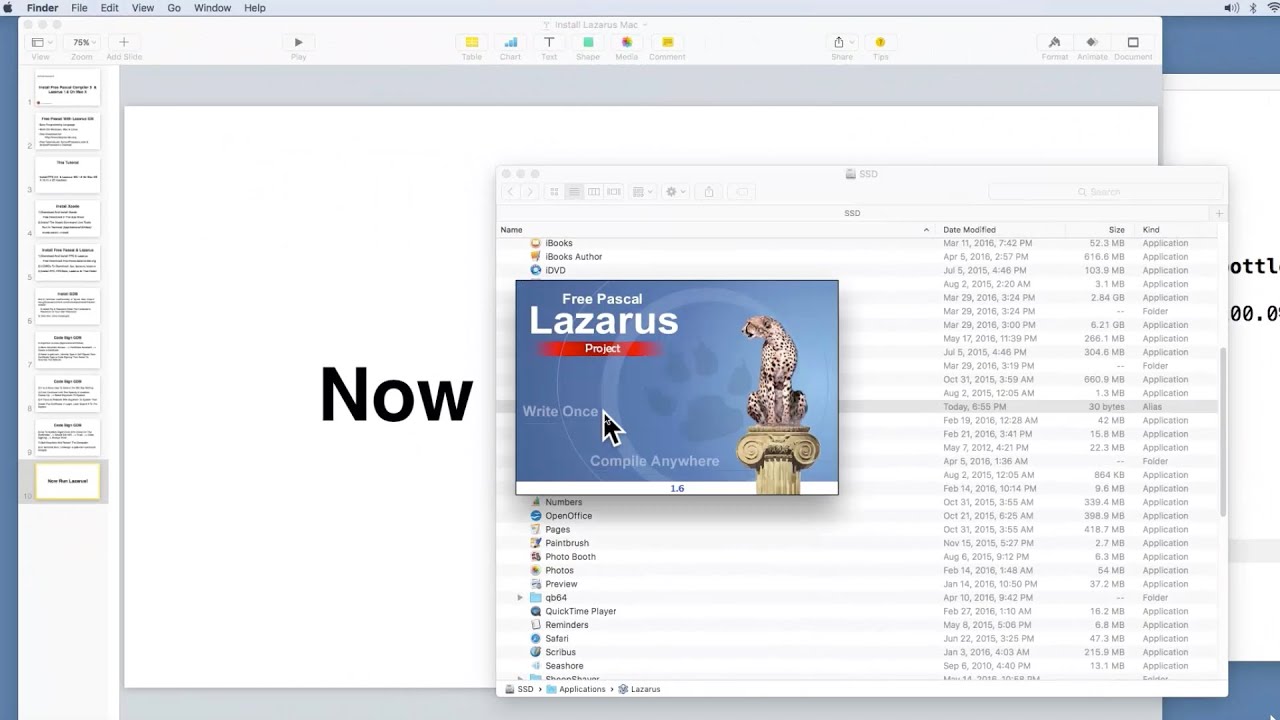1280x720 pixels.
Task: Open the Window menu
Action: click(x=213, y=8)
